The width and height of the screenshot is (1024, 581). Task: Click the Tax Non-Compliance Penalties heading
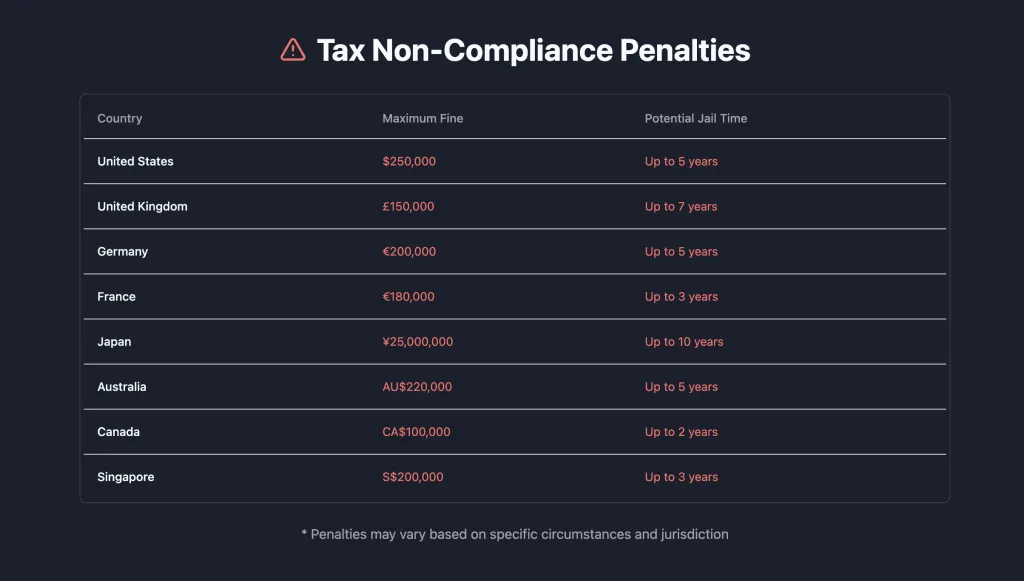(x=534, y=50)
